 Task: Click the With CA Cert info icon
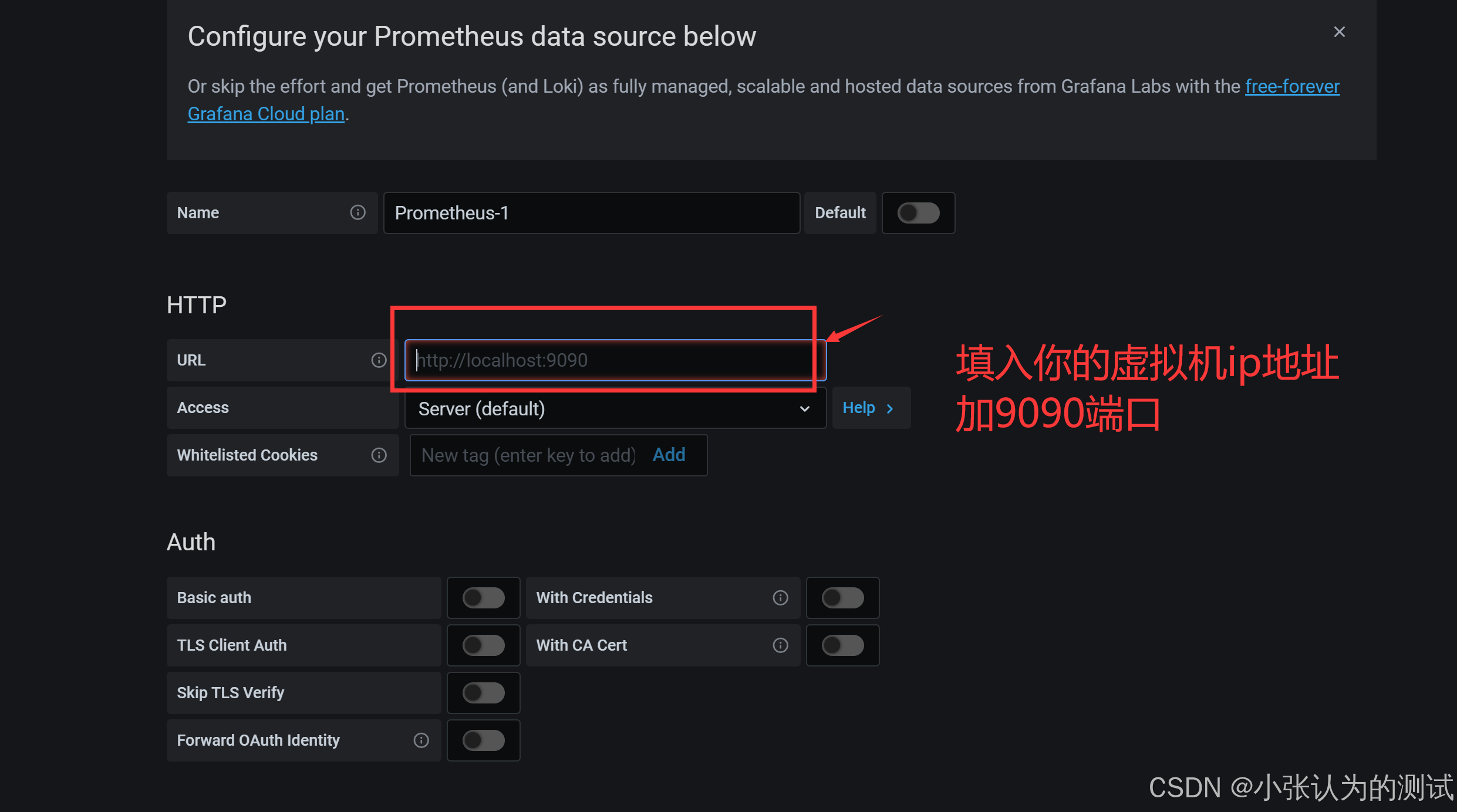[x=780, y=645]
